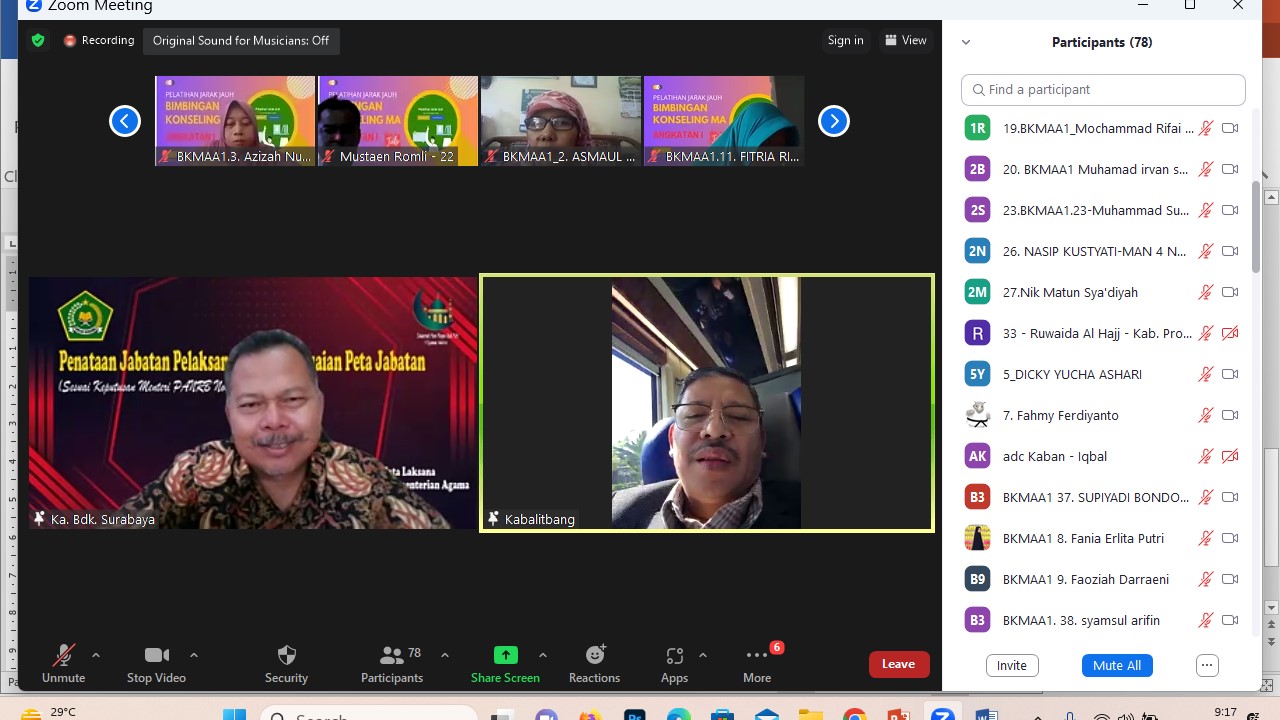Expand audio options arrow beside Unmute

click(x=96, y=655)
